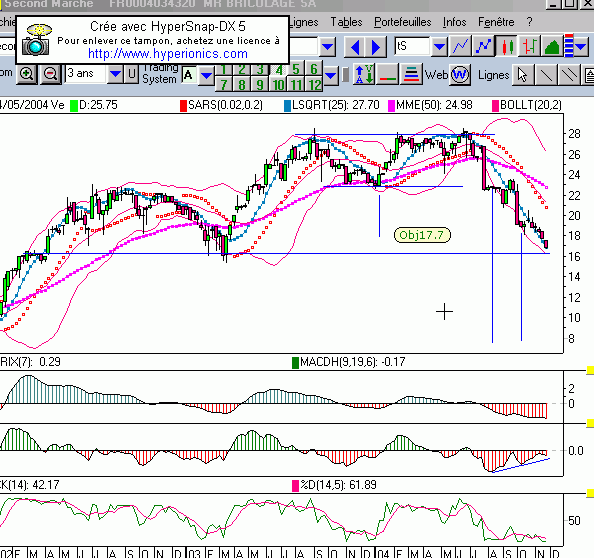This screenshot has width=594, height=558.
Task: Click the stacked colored lines icon
Action: (x=411, y=74)
